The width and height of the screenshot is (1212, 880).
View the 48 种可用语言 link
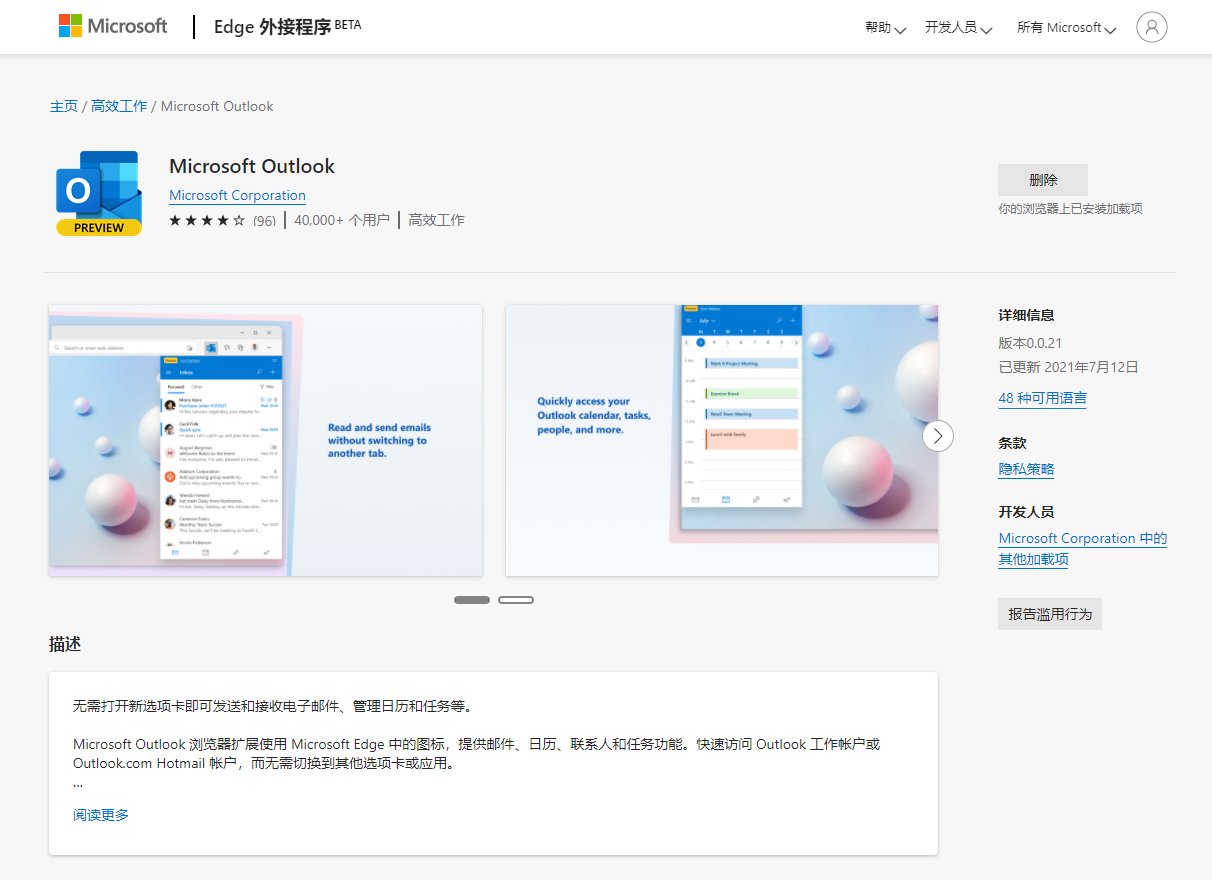pyautogui.click(x=1042, y=398)
